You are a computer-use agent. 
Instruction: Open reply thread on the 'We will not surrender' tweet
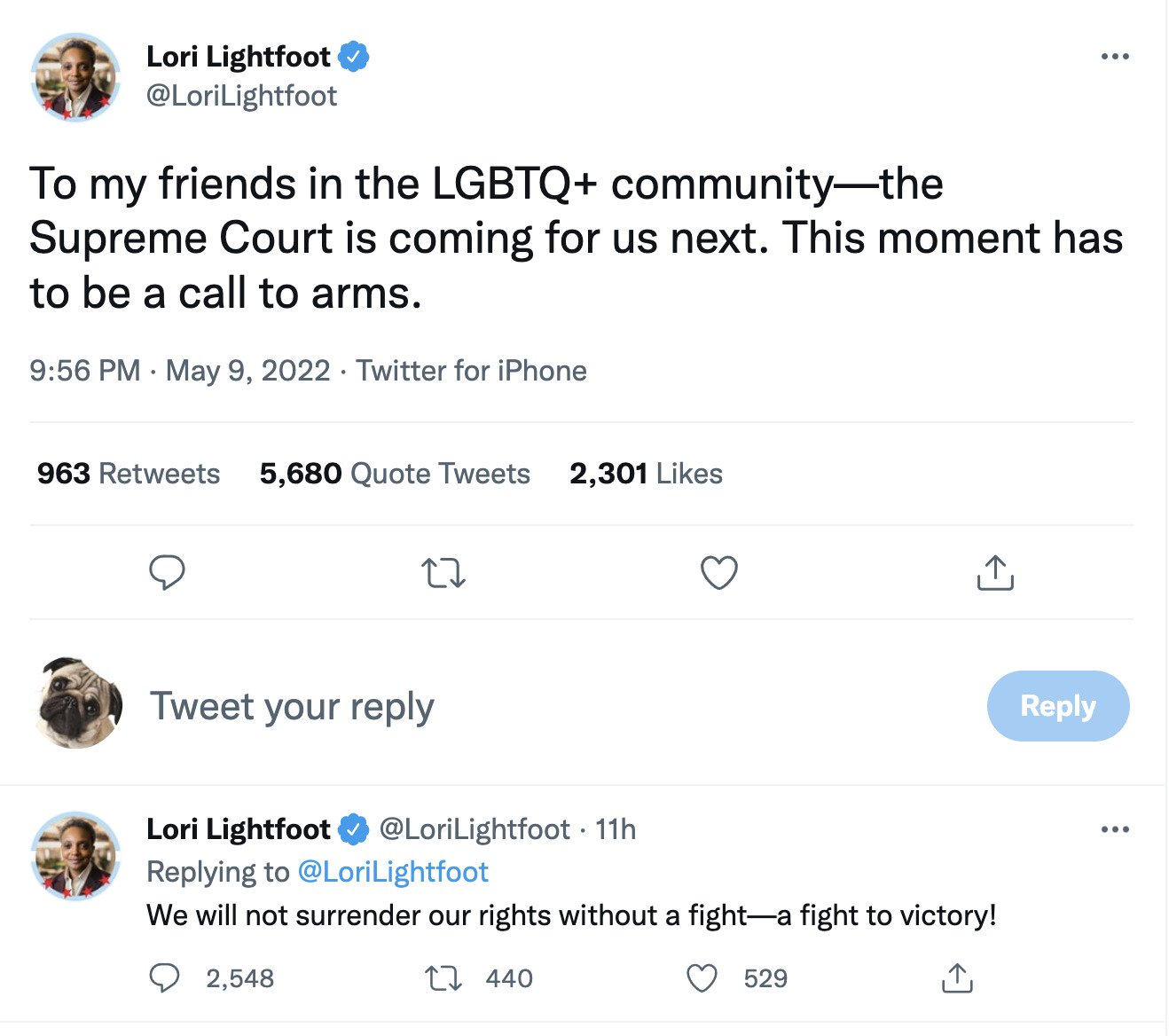click(x=165, y=978)
